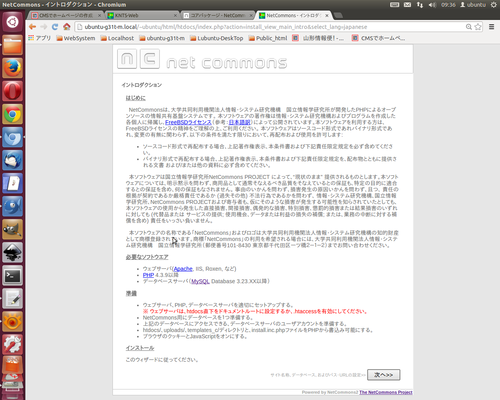Open MySQL link
The width and height of the screenshot is (500, 400).
pos(200,281)
